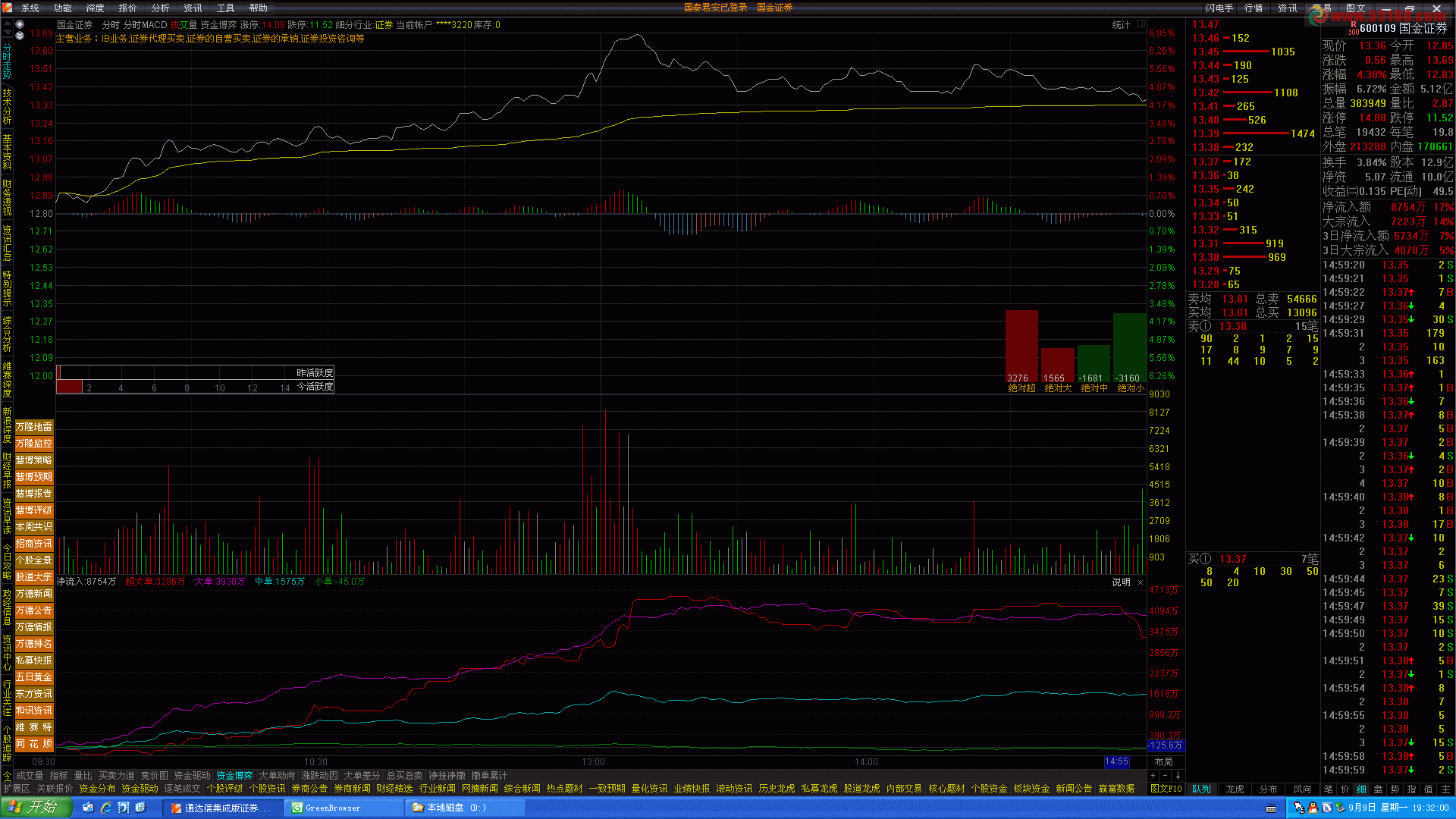
Task: Click the app logo icon in menu bar
Action: [7, 8]
